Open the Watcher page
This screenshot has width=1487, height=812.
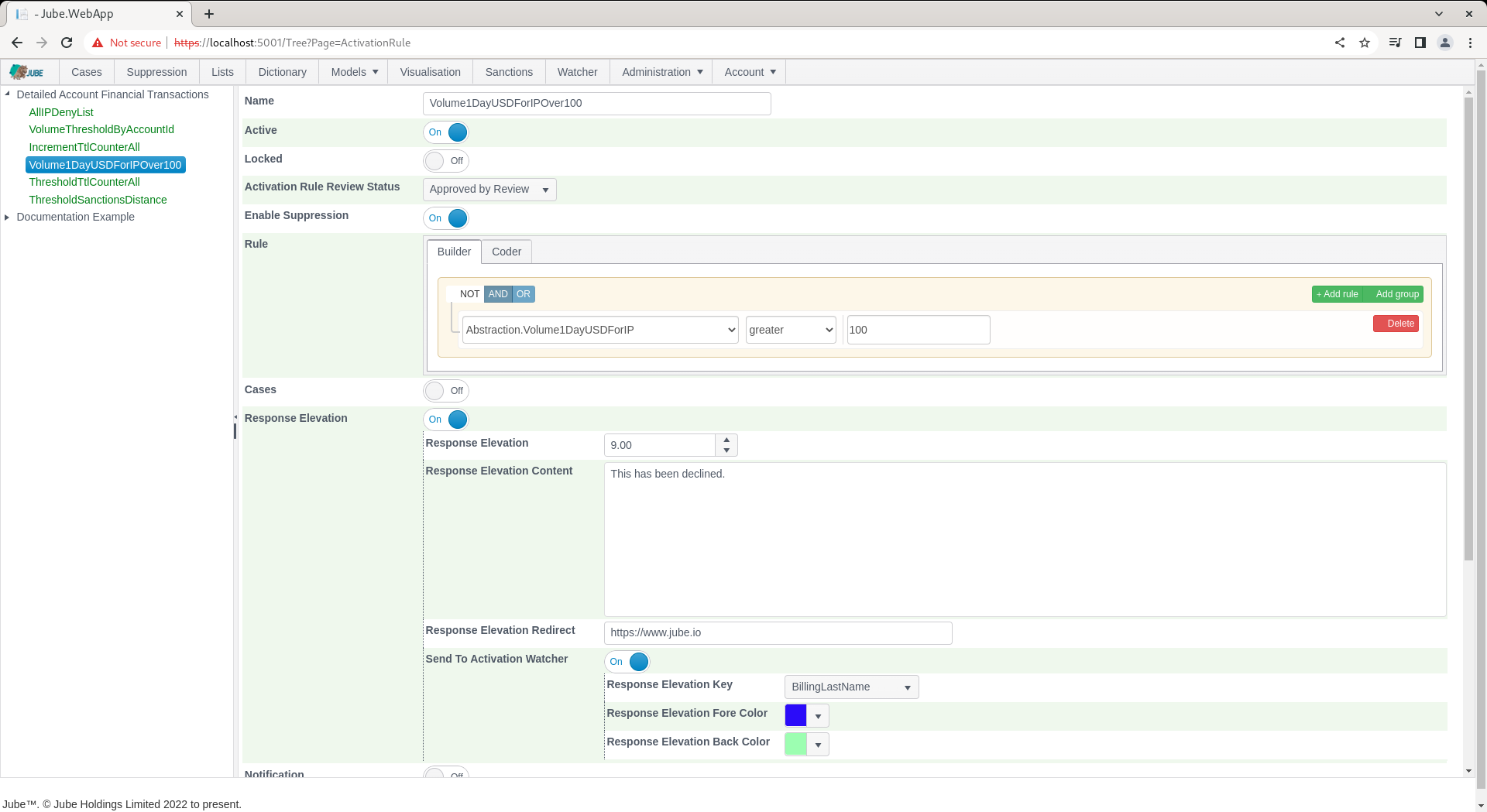click(577, 72)
